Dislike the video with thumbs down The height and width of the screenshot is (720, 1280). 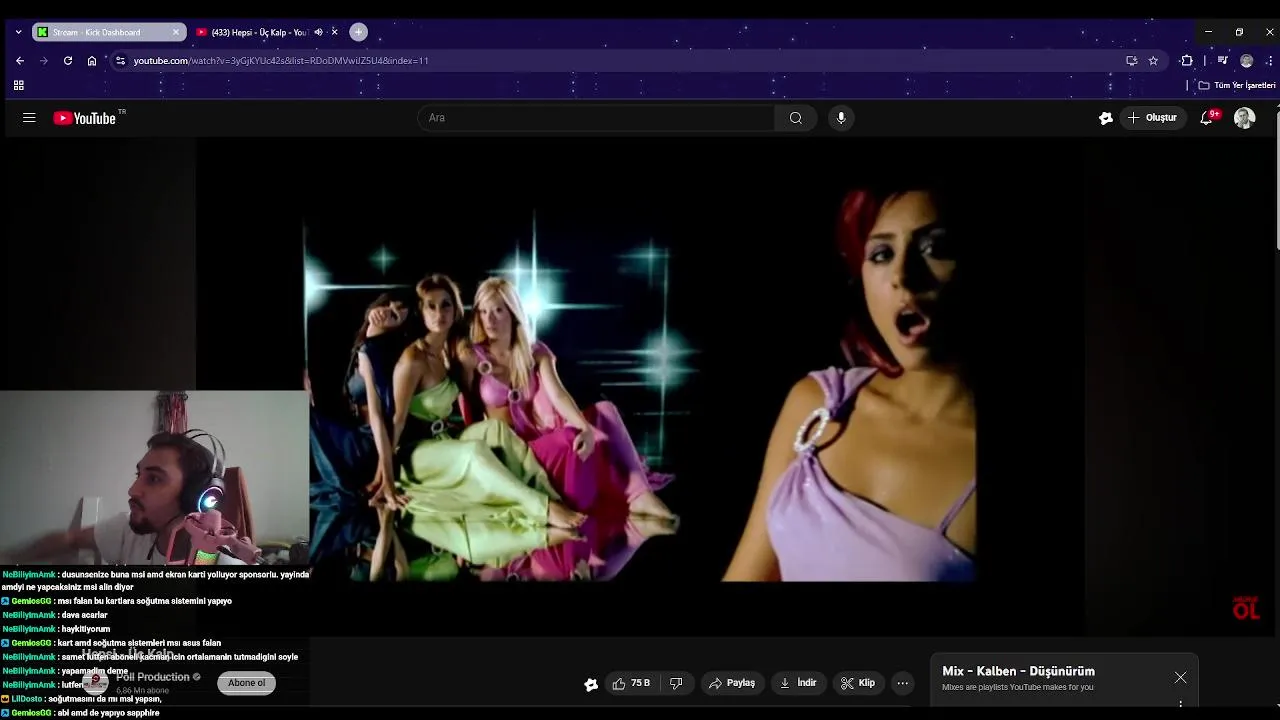pos(676,683)
